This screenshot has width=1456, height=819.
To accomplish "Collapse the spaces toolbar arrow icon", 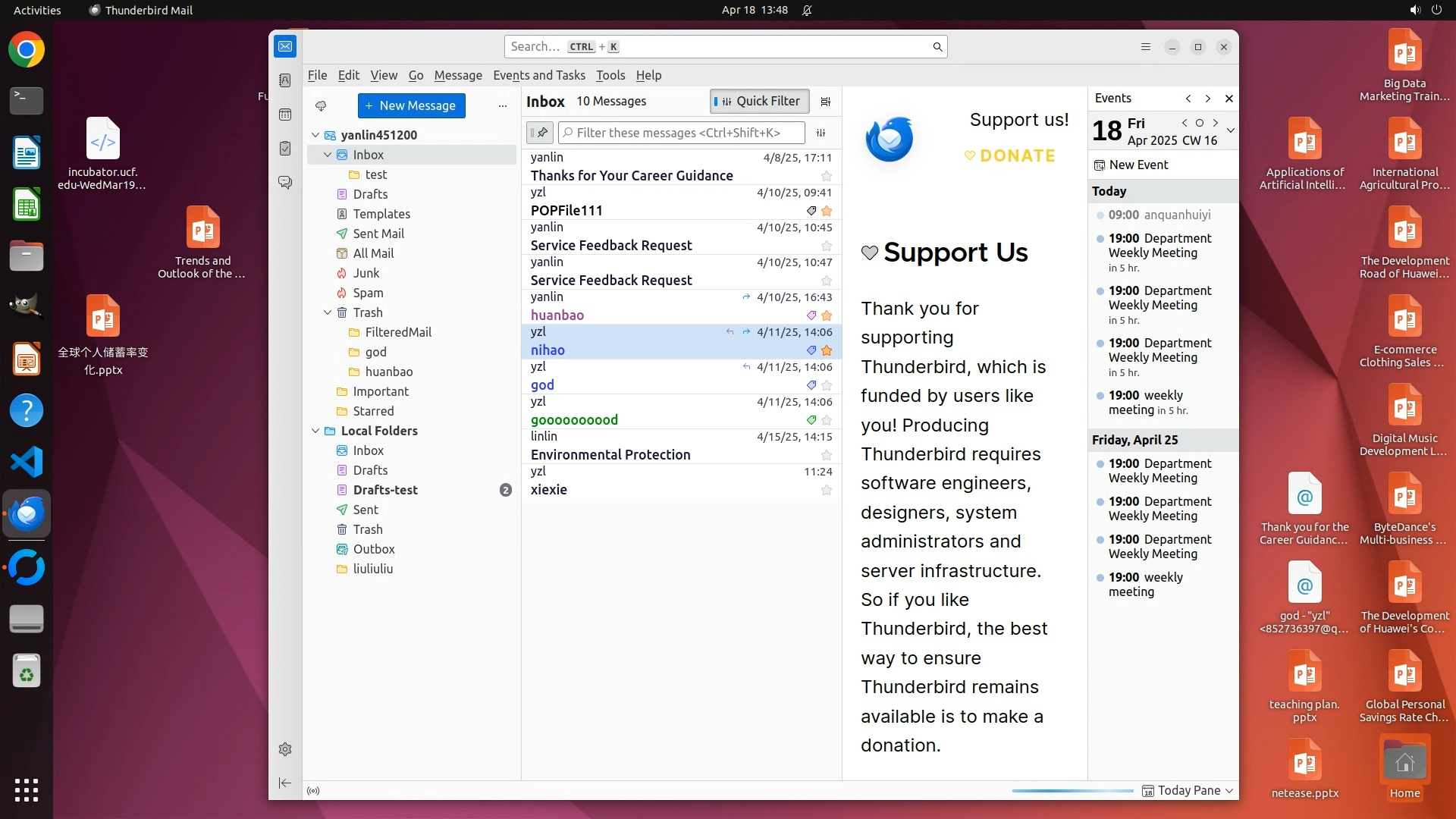I will [x=285, y=783].
